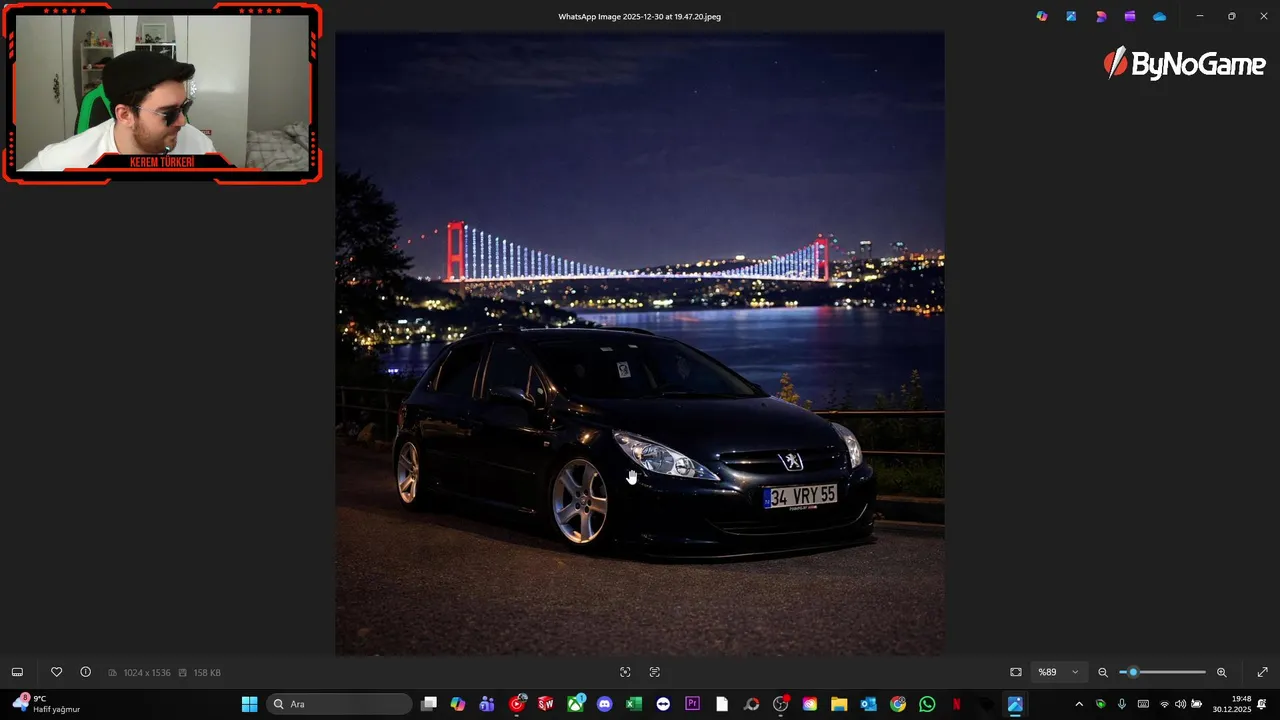Toggle the filmstrip view icon
Image resolution: width=1280 pixels, height=720 pixels.
[17, 672]
